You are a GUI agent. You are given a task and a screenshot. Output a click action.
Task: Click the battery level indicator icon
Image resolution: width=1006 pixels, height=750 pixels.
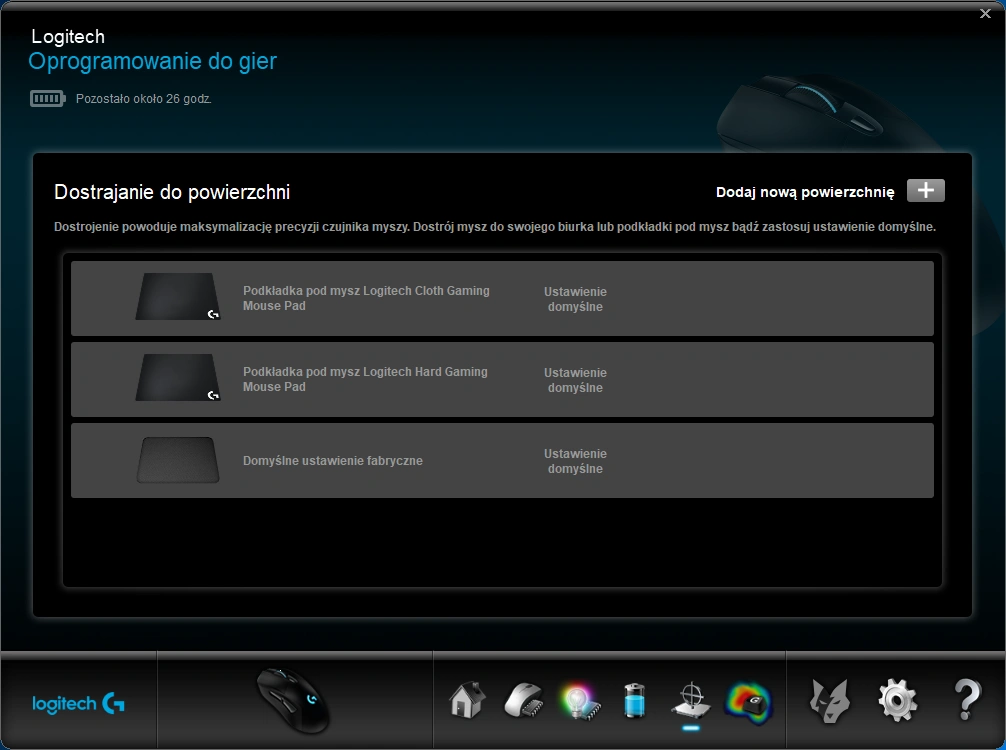tap(47, 99)
